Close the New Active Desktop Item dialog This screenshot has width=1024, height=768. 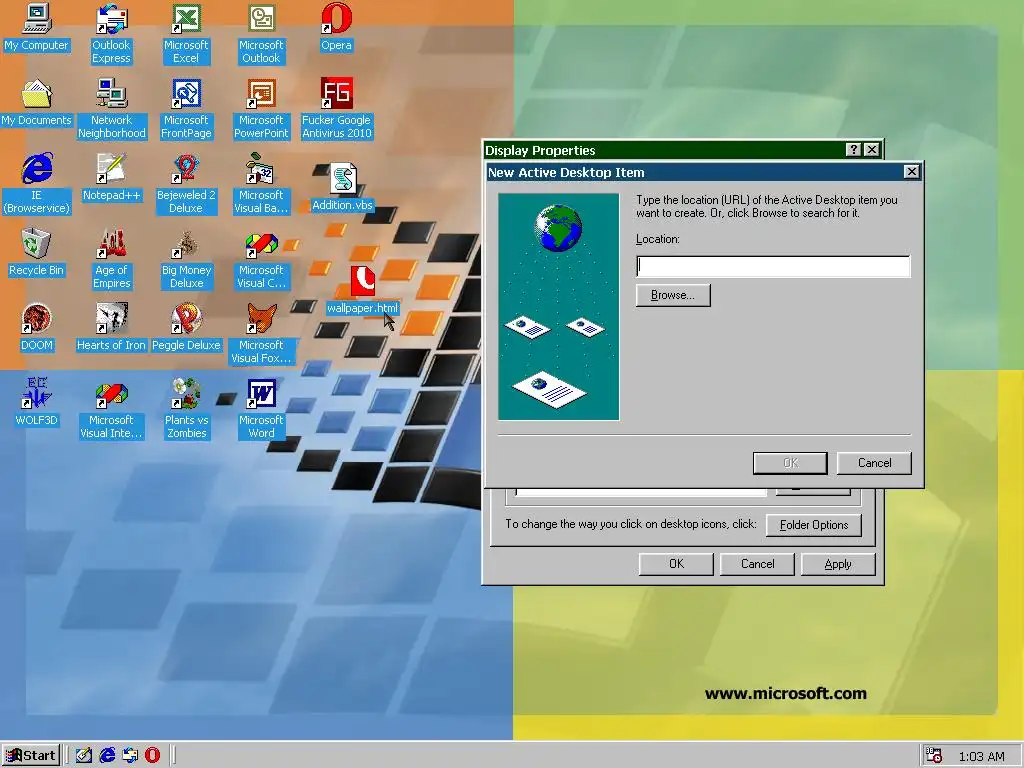tap(912, 172)
